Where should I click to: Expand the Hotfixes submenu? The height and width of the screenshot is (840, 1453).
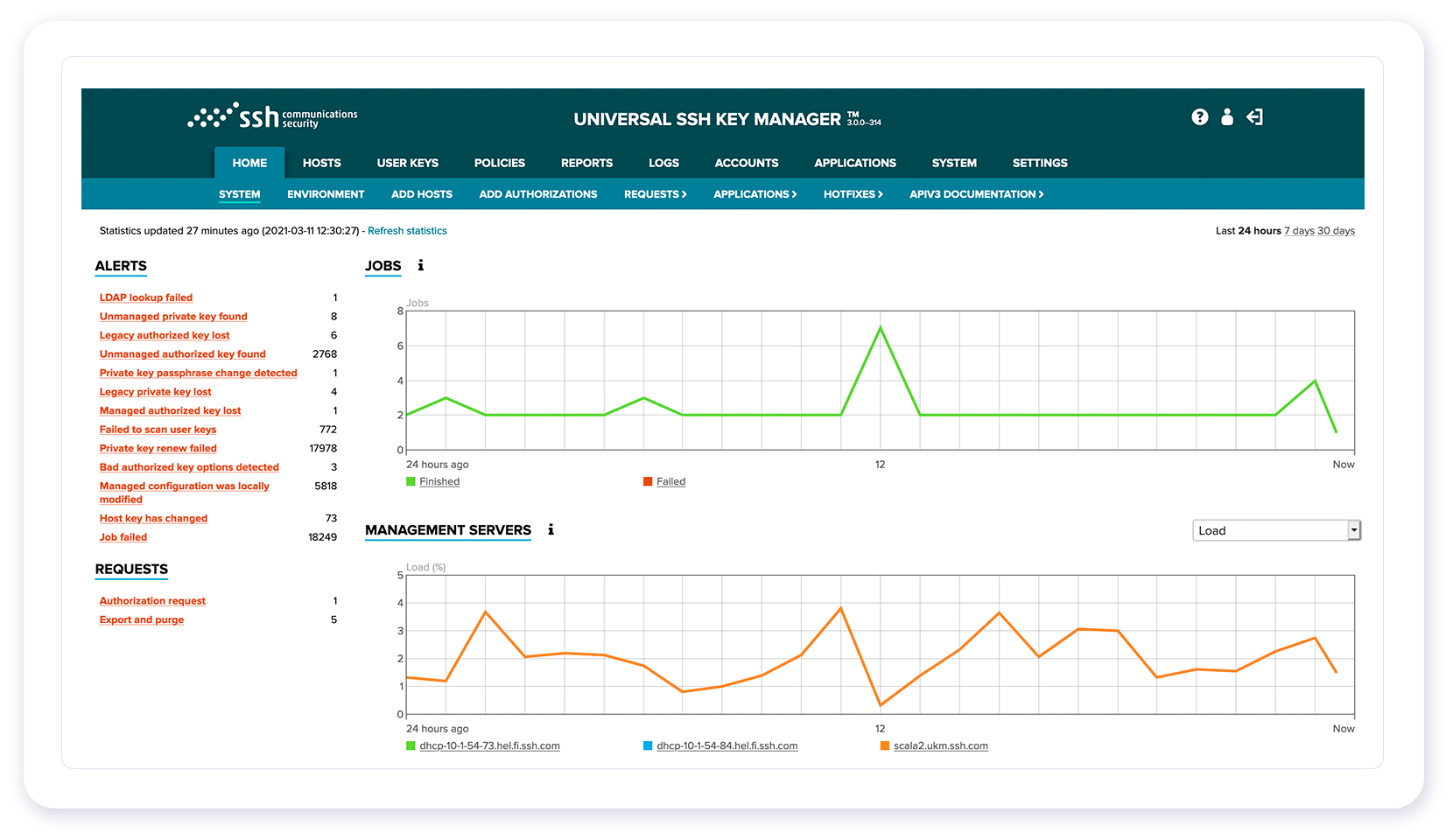tap(853, 194)
